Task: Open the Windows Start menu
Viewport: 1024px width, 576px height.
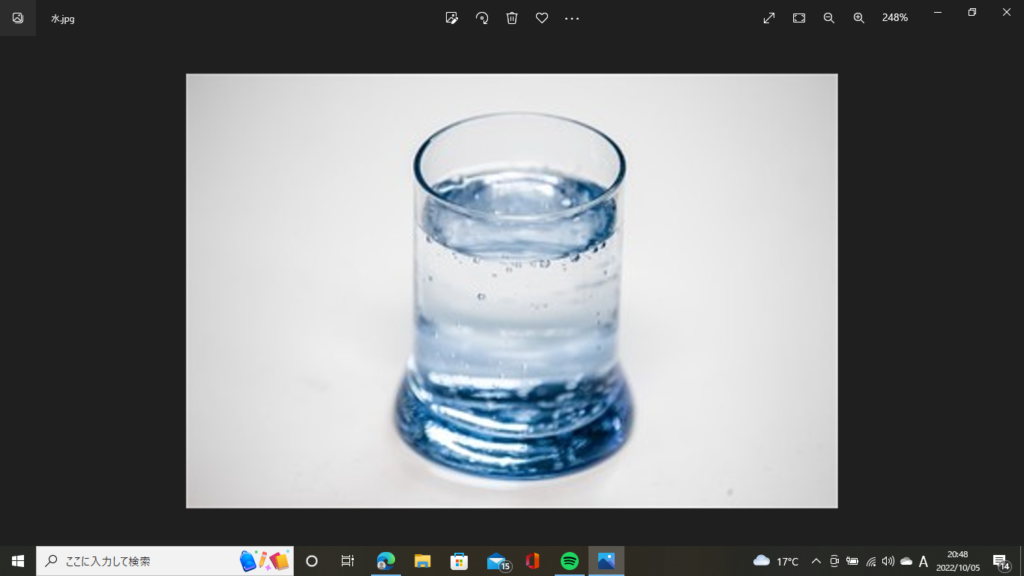Action: (x=18, y=561)
